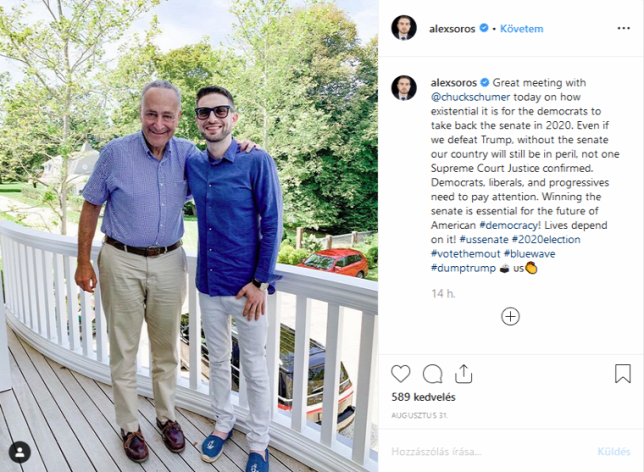644x472 pixels.
Task: Open the #bluewave hashtag
Action: [529, 254]
